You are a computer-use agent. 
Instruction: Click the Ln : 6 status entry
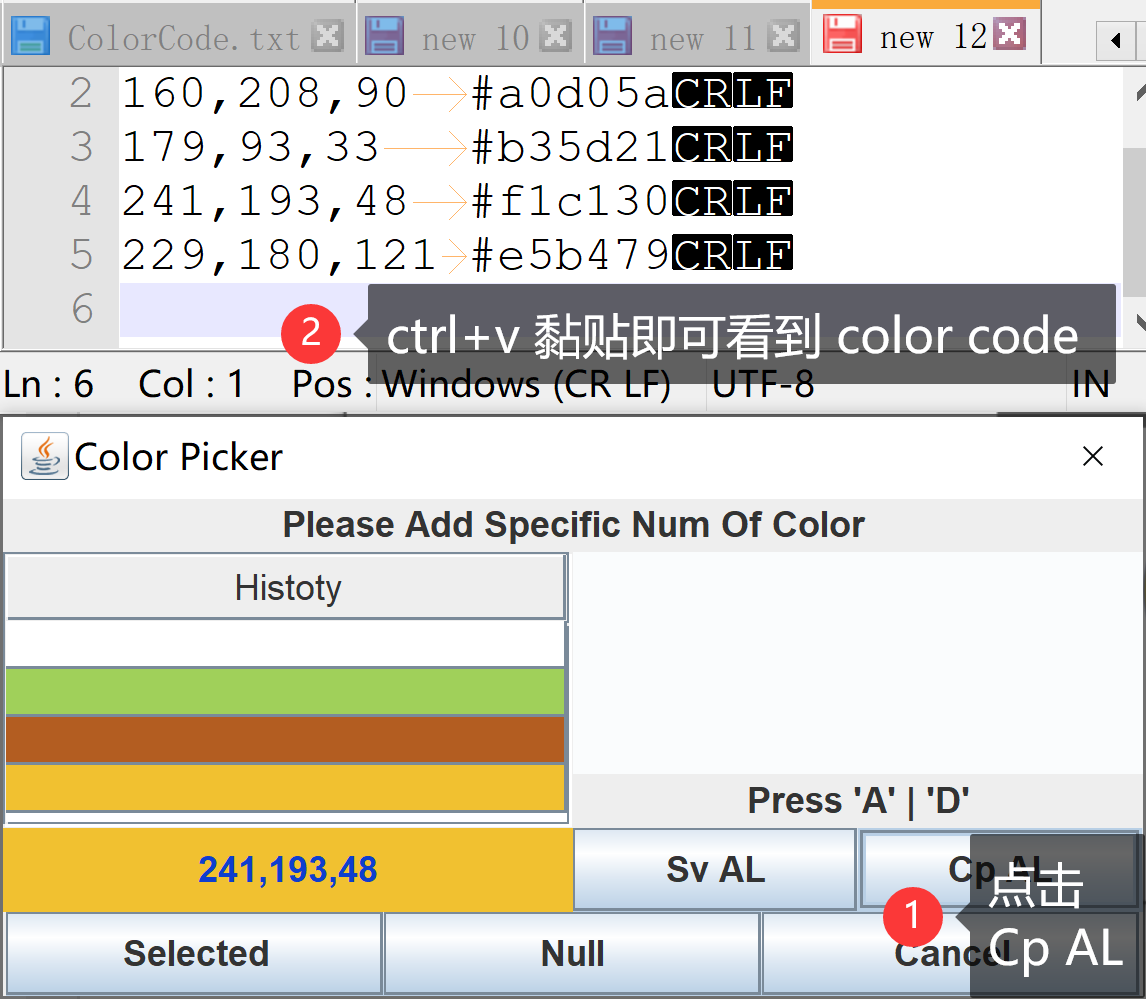[x=48, y=384]
